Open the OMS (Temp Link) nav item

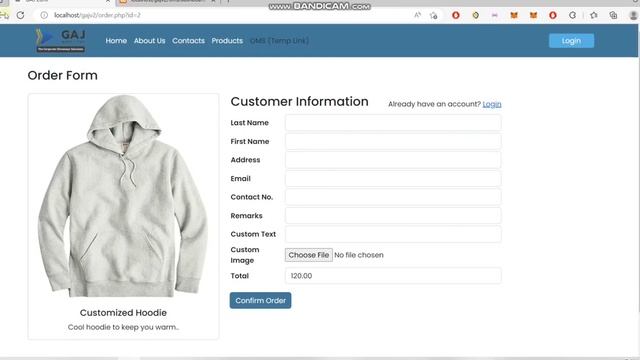point(279,41)
